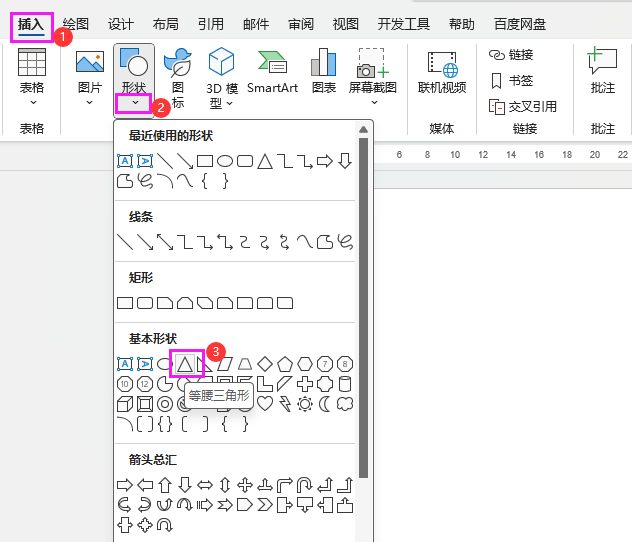Viewport: 632px width, 542px height.
Task: Pick the diamond shape in 基本形状
Action: coord(265,364)
